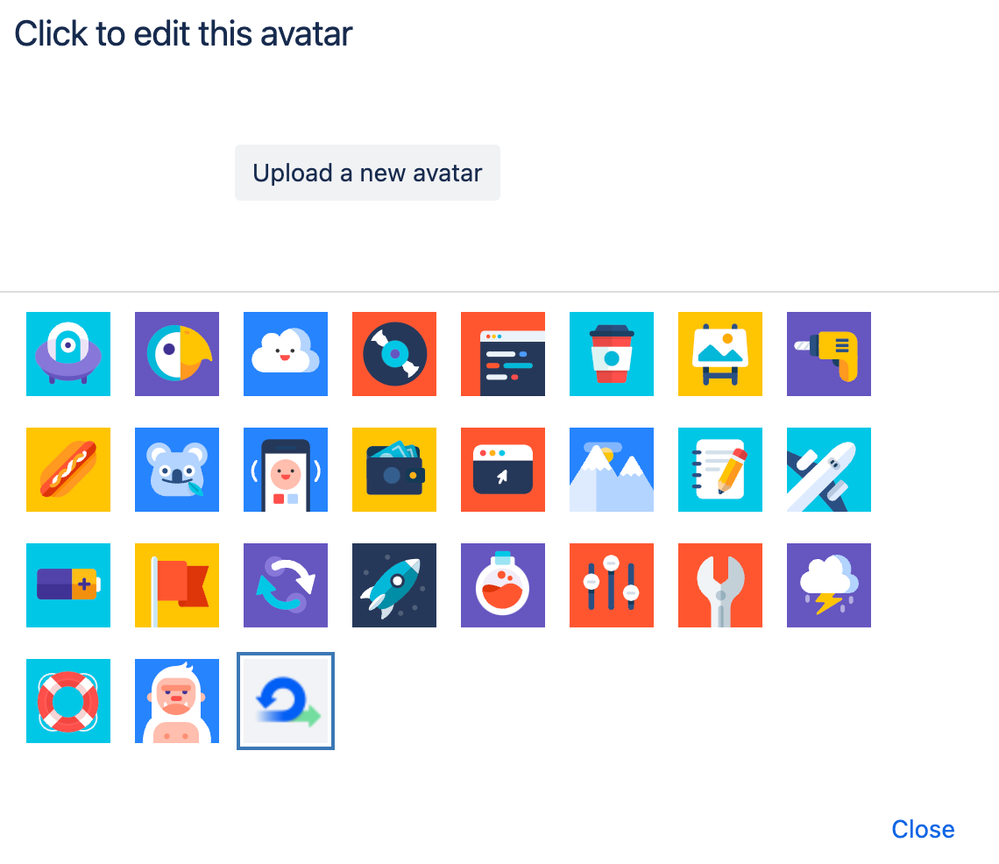The height and width of the screenshot is (864, 999).
Task: Select the red flag avatar
Action: tap(177, 585)
